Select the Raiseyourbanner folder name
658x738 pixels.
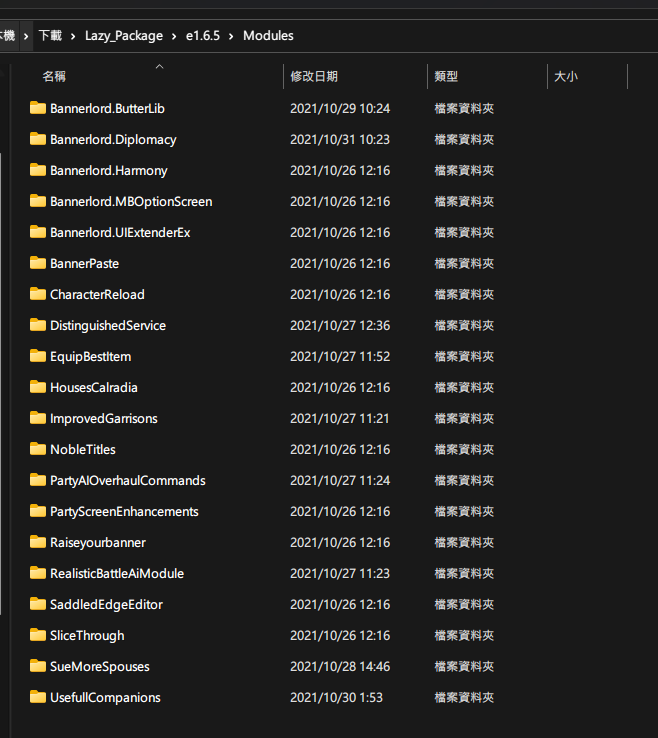tap(98, 543)
